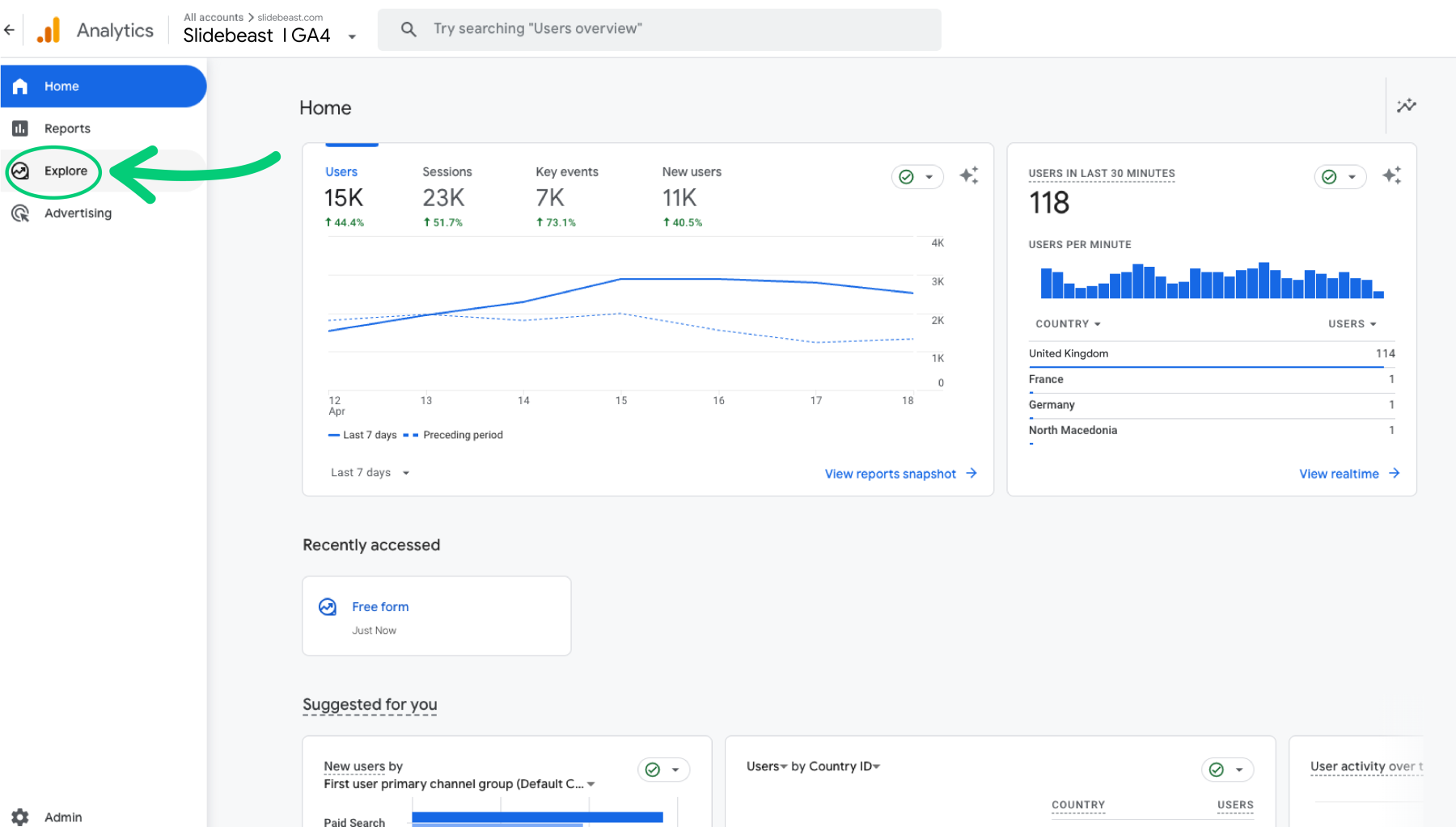The image size is (1456, 827).
Task: Open First user primary channel group dropdown
Action: click(459, 784)
